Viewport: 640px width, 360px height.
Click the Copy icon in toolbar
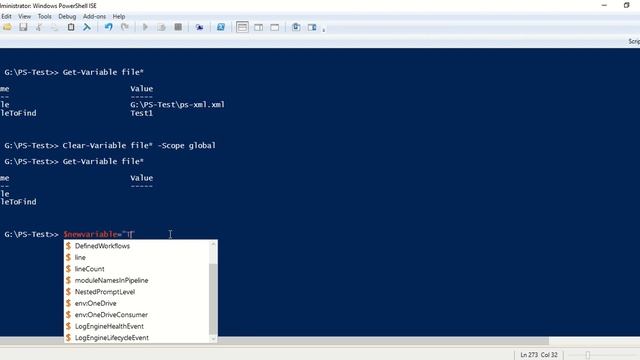point(55,27)
